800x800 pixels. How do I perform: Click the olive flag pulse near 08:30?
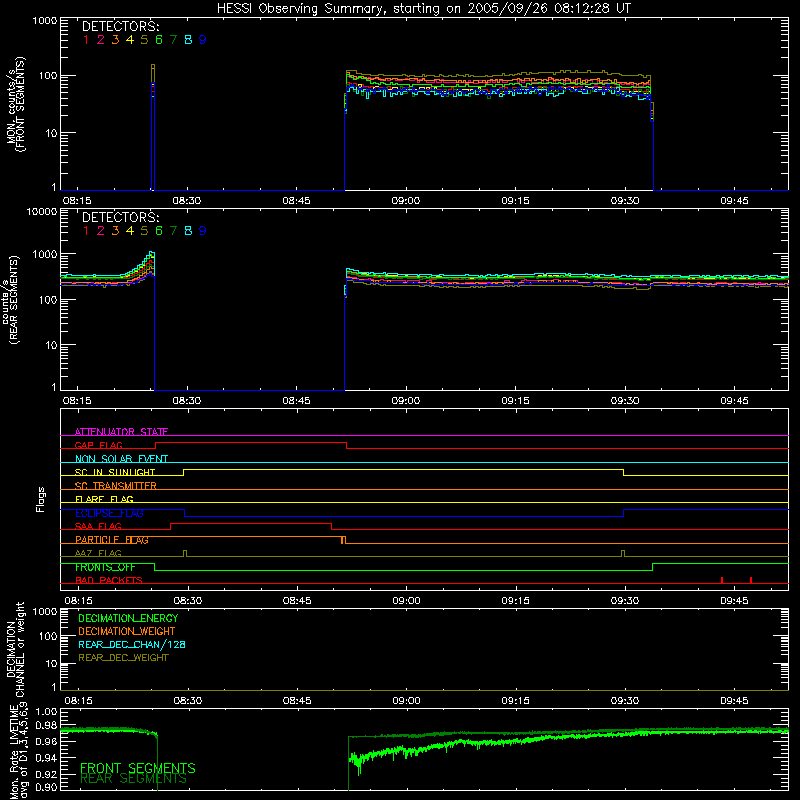(x=185, y=553)
